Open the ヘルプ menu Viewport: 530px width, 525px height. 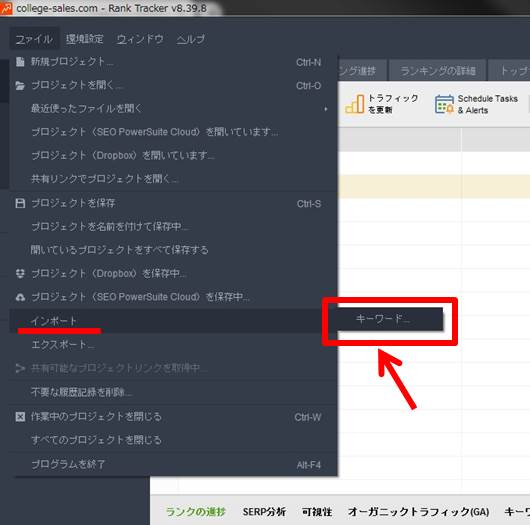tap(191, 39)
